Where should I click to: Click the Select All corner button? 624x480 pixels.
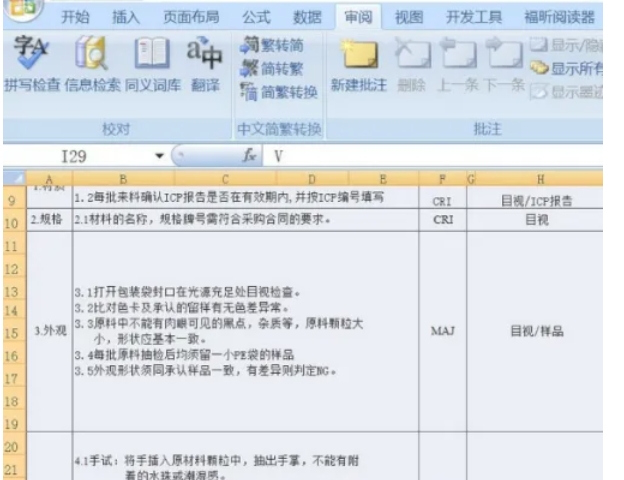pyautogui.click(x=14, y=178)
